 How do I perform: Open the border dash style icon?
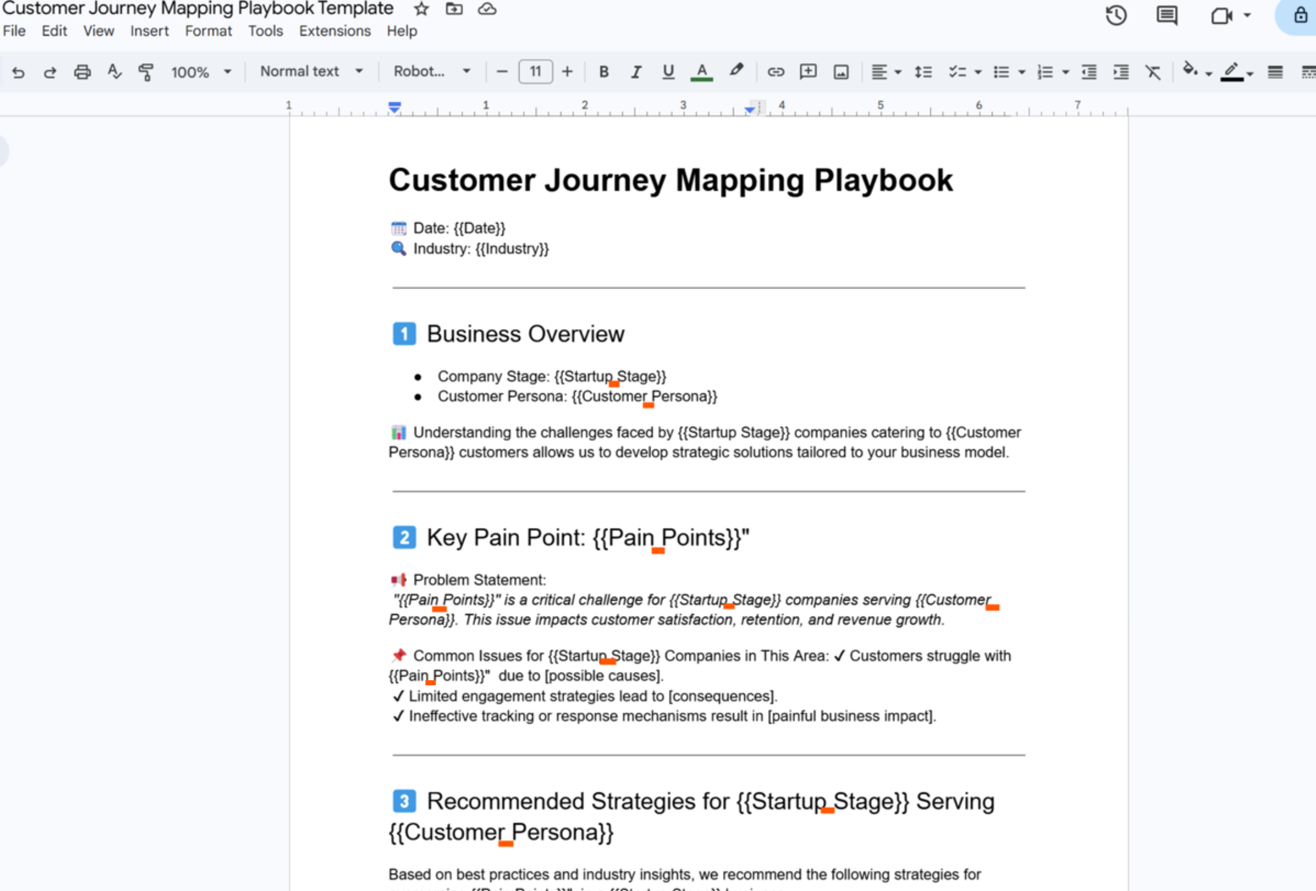[1308, 72]
